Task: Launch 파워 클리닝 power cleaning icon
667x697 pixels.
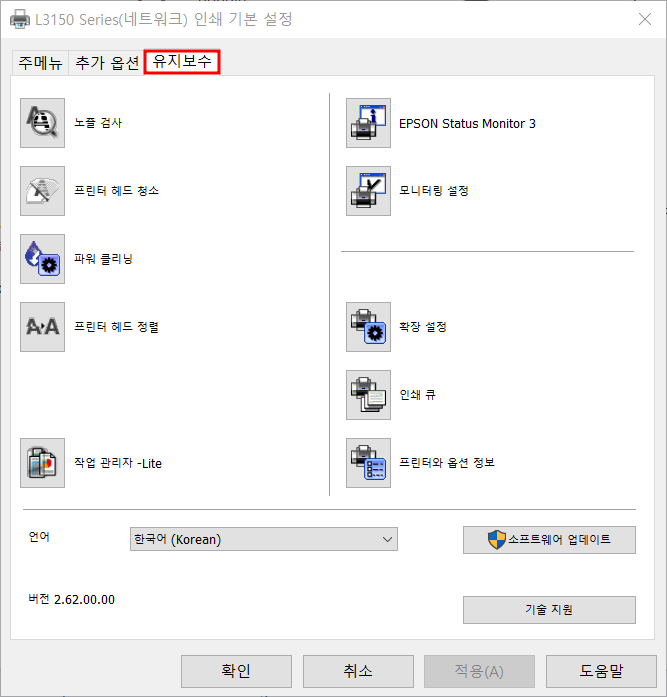Action: point(42,259)
